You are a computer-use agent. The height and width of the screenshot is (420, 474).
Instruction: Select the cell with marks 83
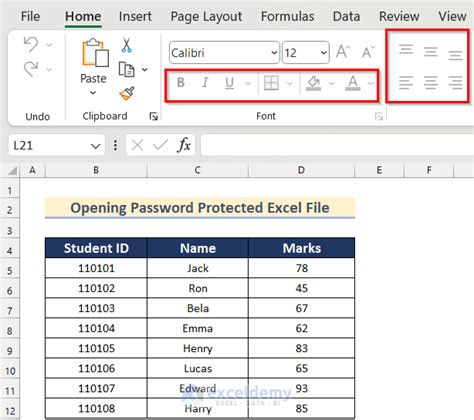click(x=302, y=348)
